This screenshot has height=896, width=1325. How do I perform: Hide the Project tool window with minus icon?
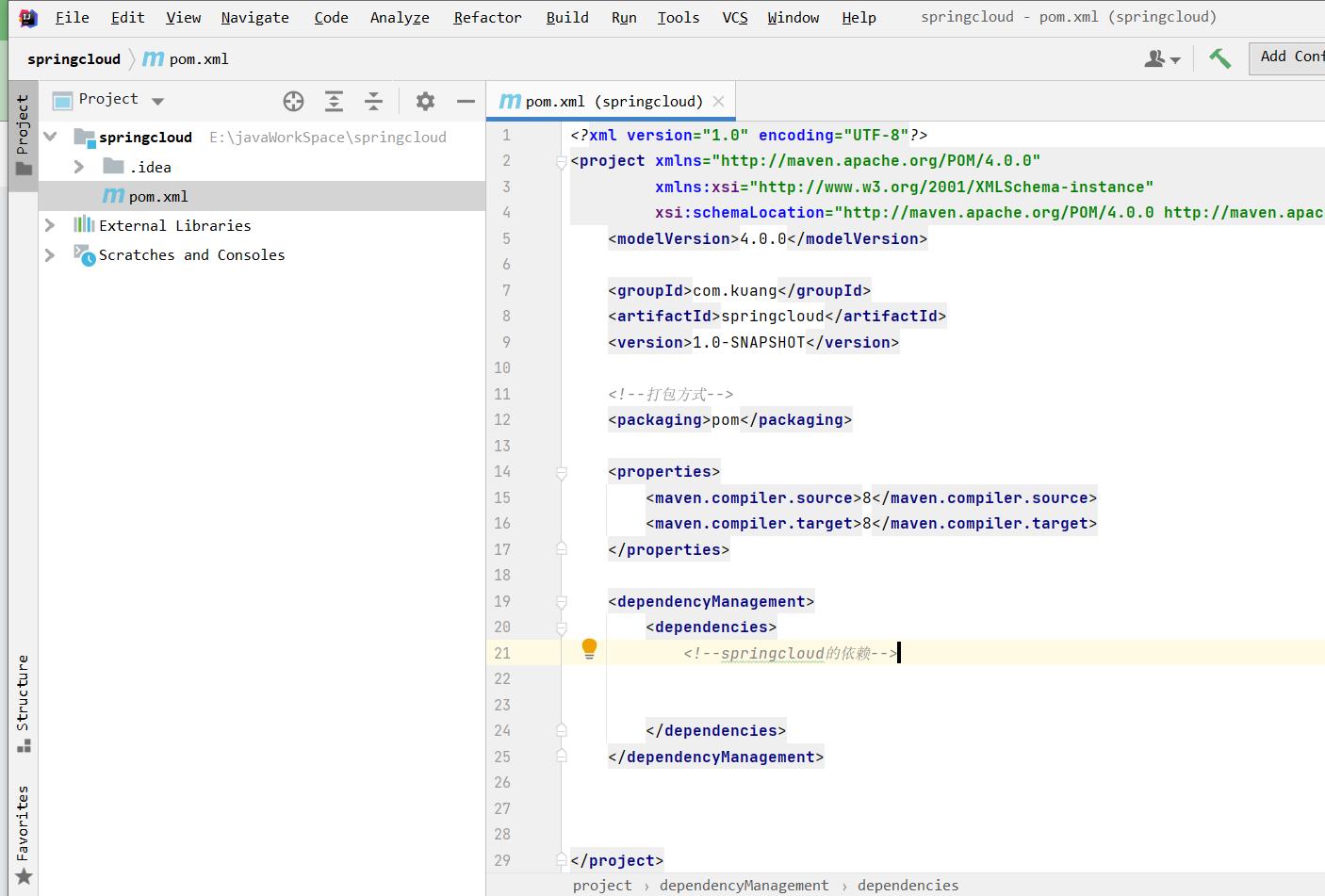pos(466,101)
